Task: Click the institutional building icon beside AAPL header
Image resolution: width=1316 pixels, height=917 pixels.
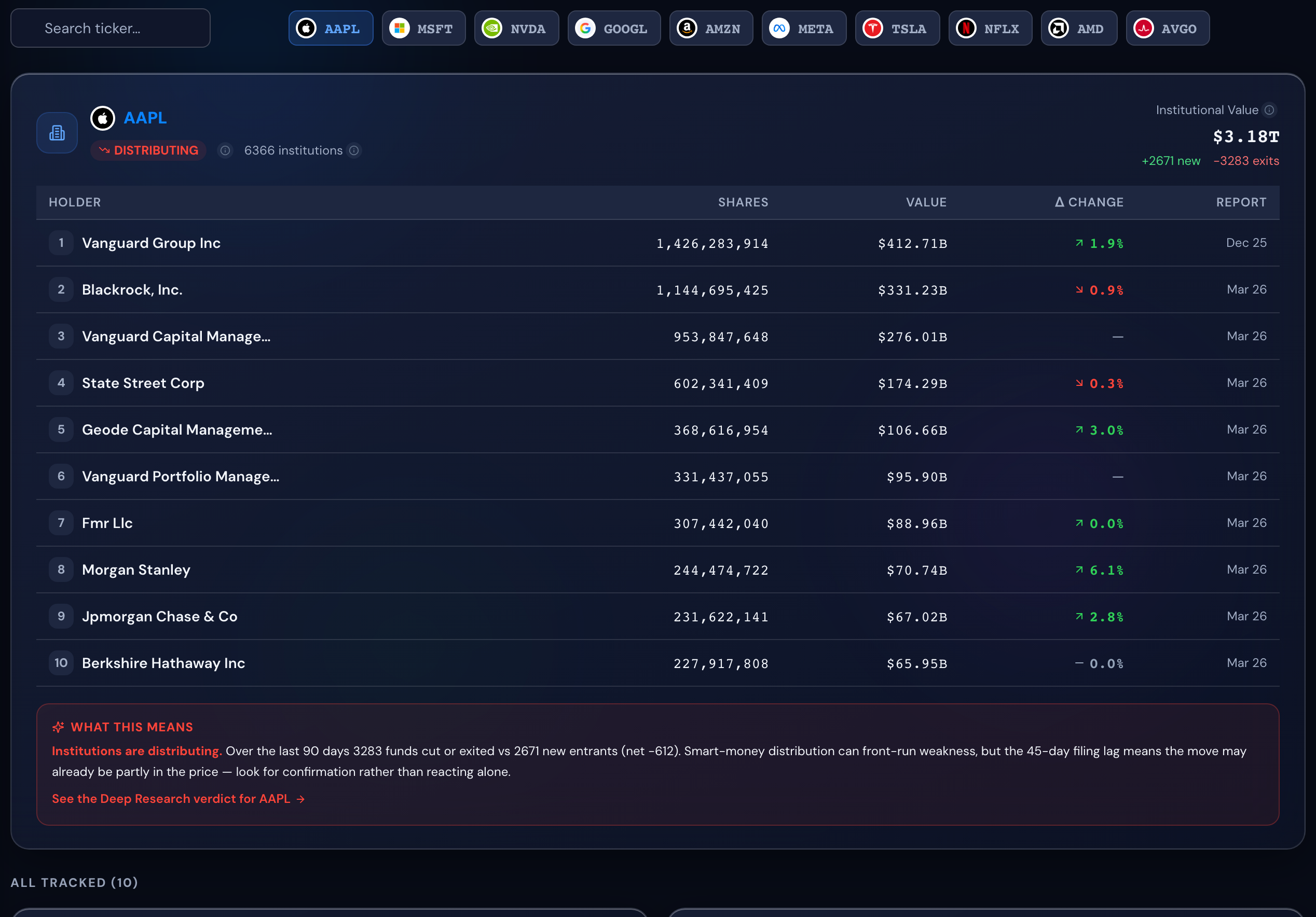Action: point(57,133)
